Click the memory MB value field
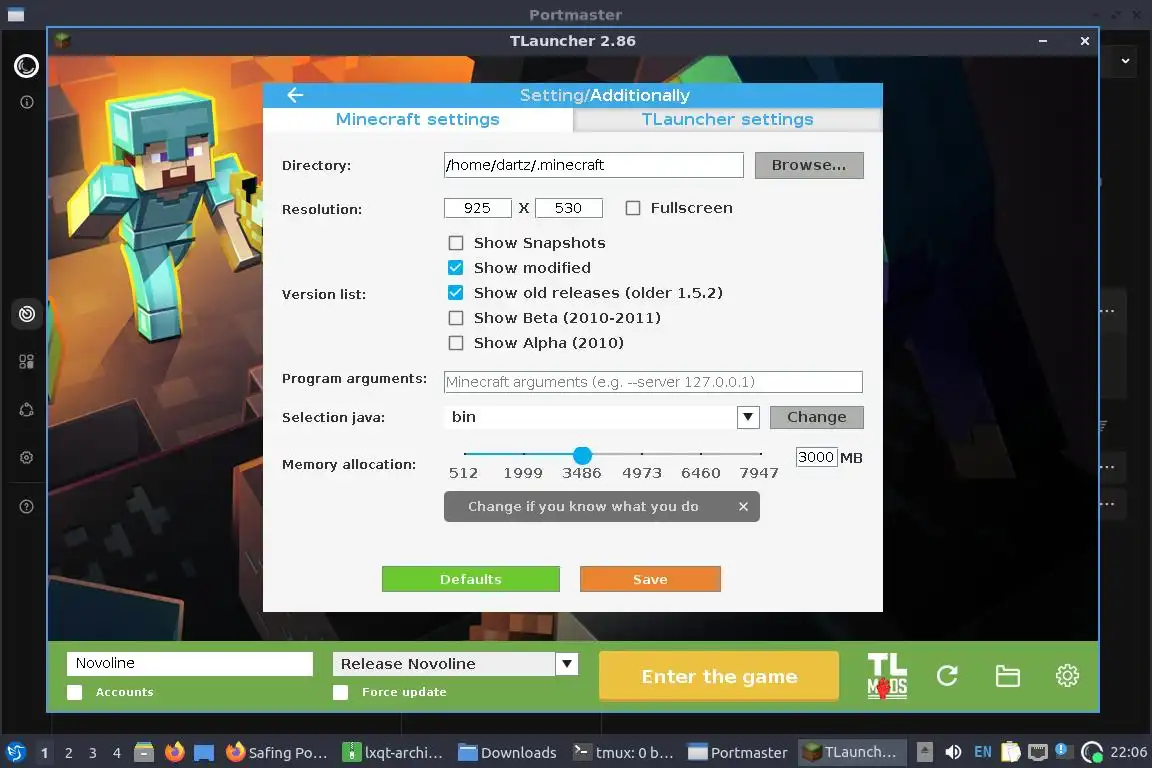Viewport: 1152px width, 768px height. (816, 457)
